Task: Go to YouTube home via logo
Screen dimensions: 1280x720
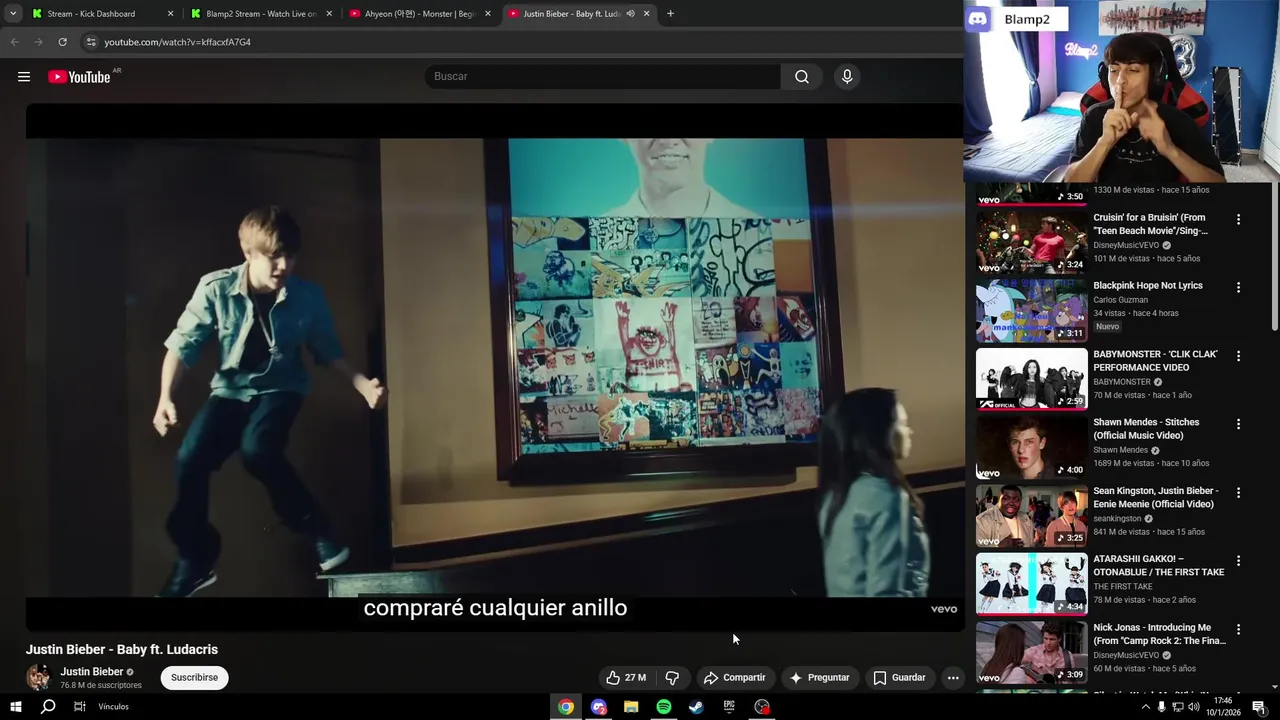Action: point(79,77)
